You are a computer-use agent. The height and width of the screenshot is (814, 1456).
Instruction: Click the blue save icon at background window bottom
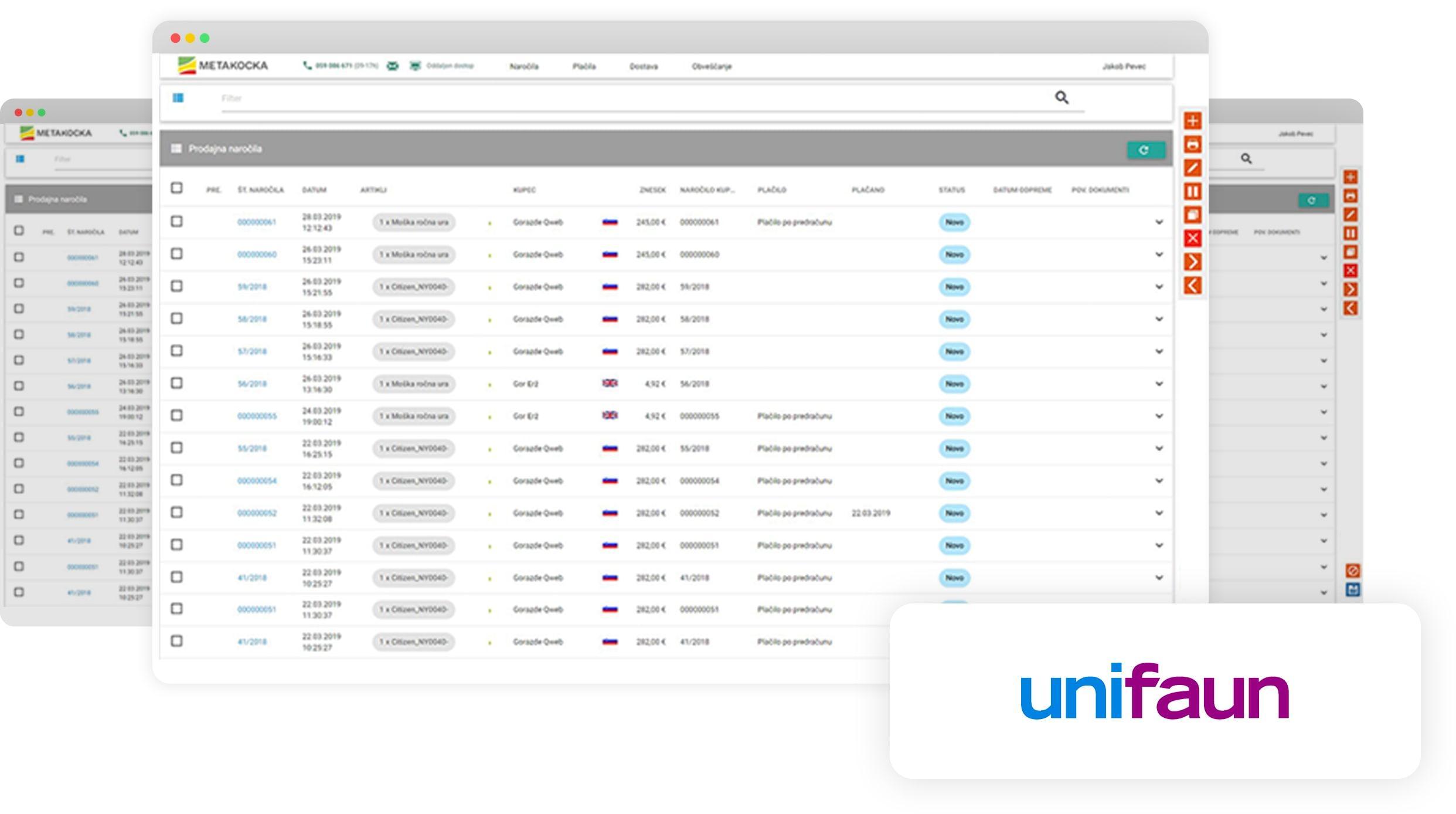coord(1353,589)
